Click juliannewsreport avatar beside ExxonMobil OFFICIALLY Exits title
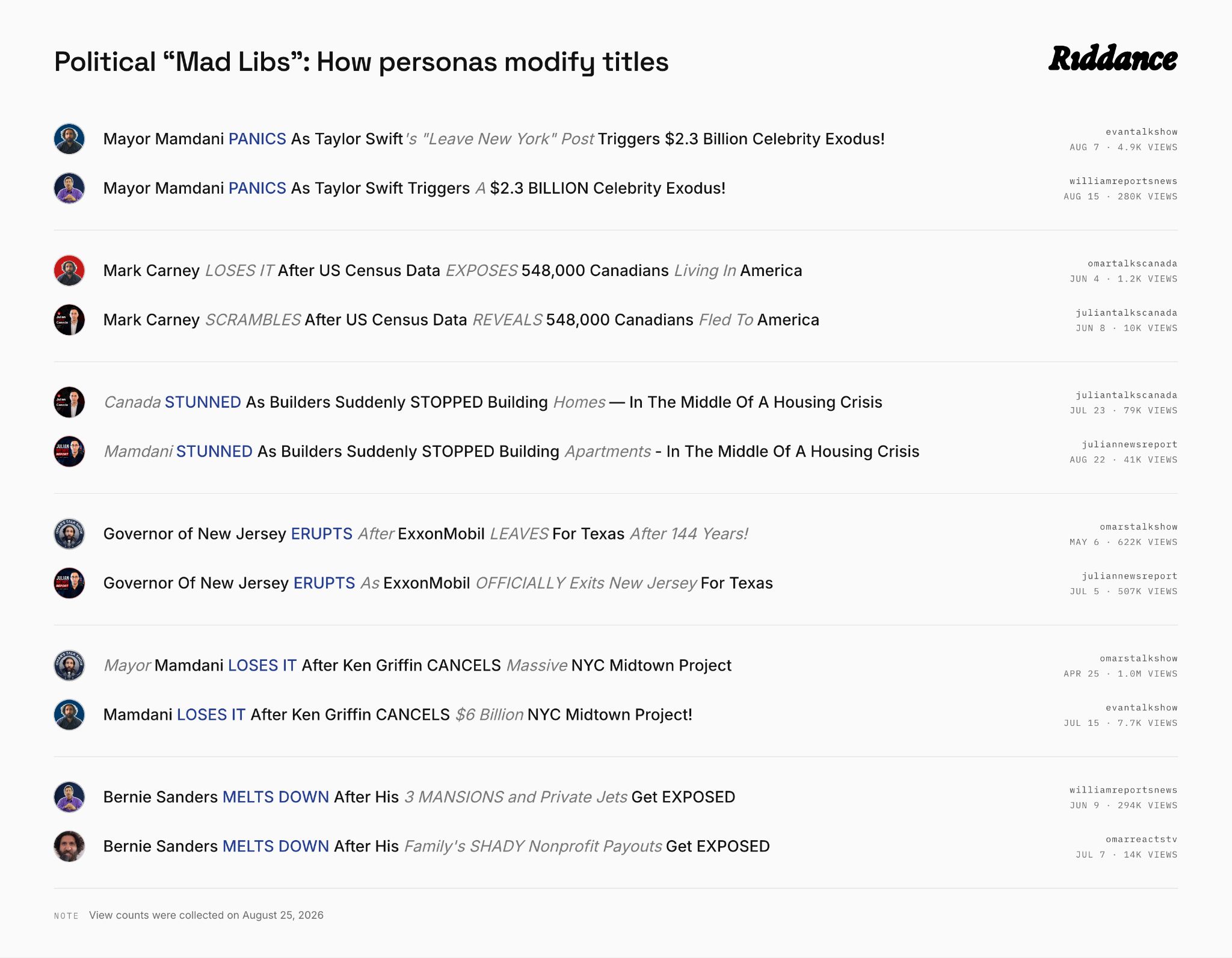This screenshot has width=1232, height=958. 69,583
